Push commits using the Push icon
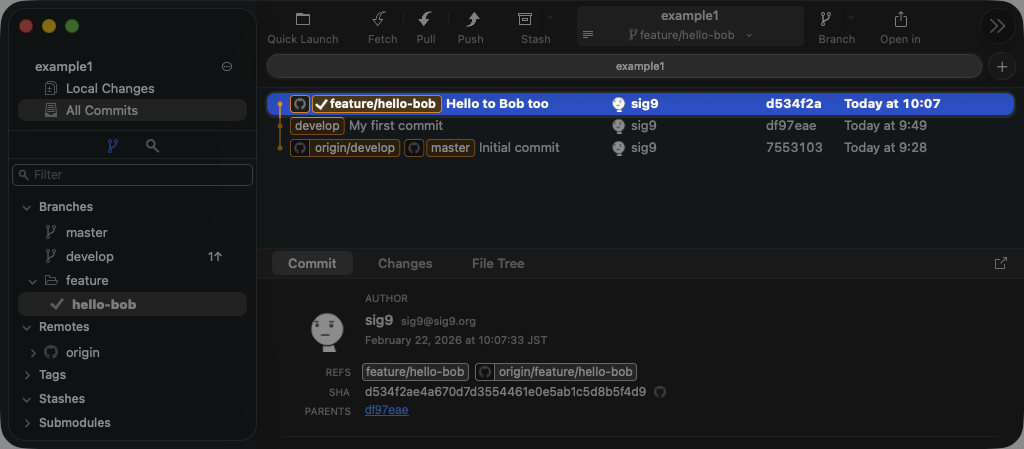The width and height of the screenshot is (1024, 449). [470, 20]
